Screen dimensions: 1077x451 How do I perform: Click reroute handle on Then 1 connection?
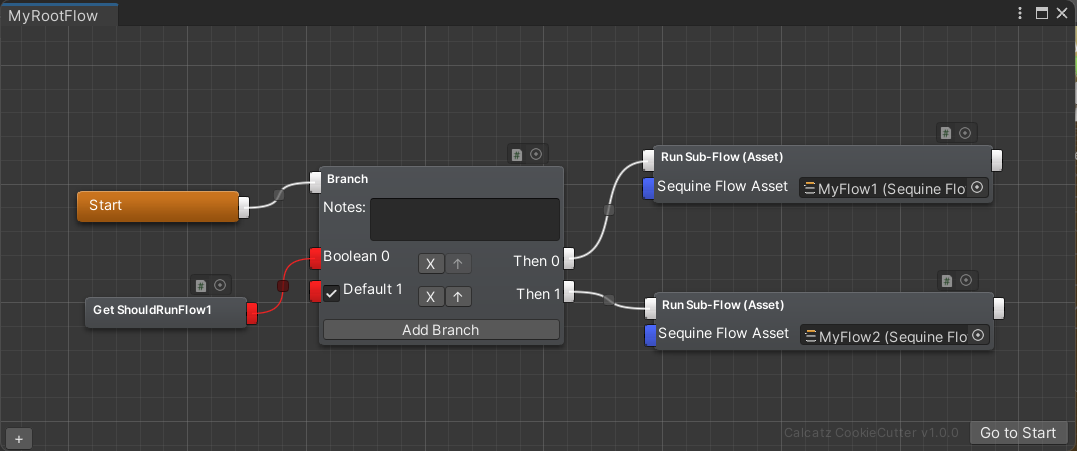pos(609,300)
